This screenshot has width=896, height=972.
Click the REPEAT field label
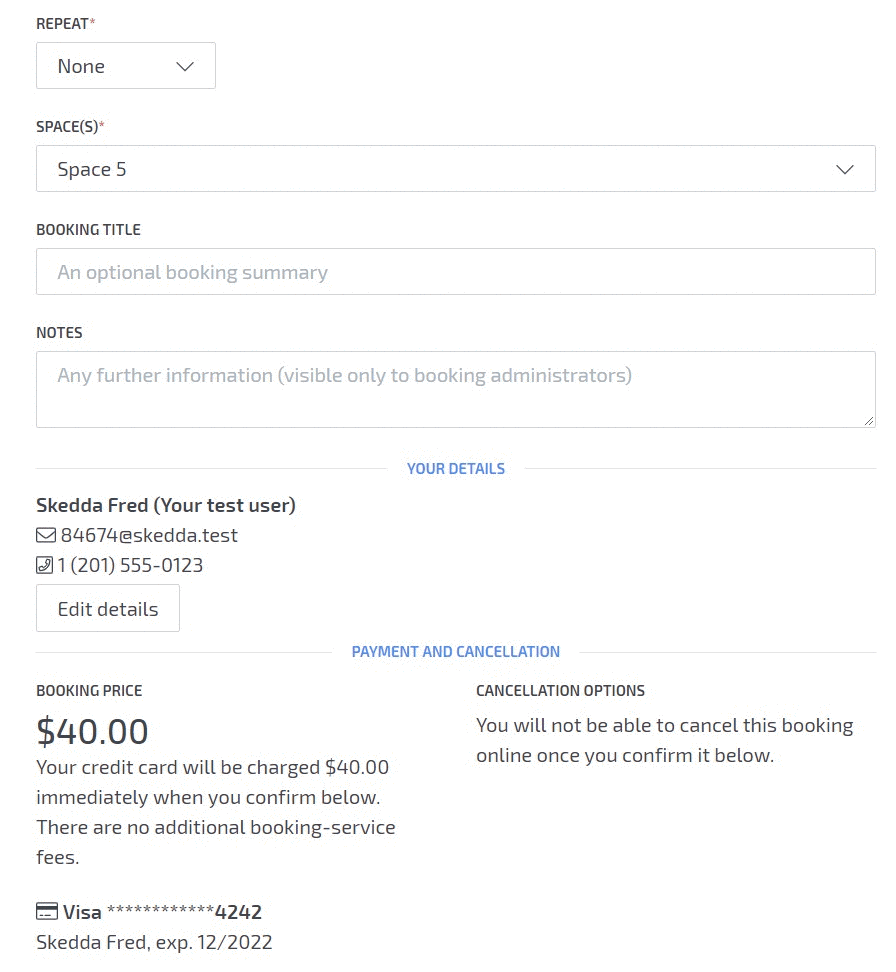pyautogui.click(x=62, y=23)
